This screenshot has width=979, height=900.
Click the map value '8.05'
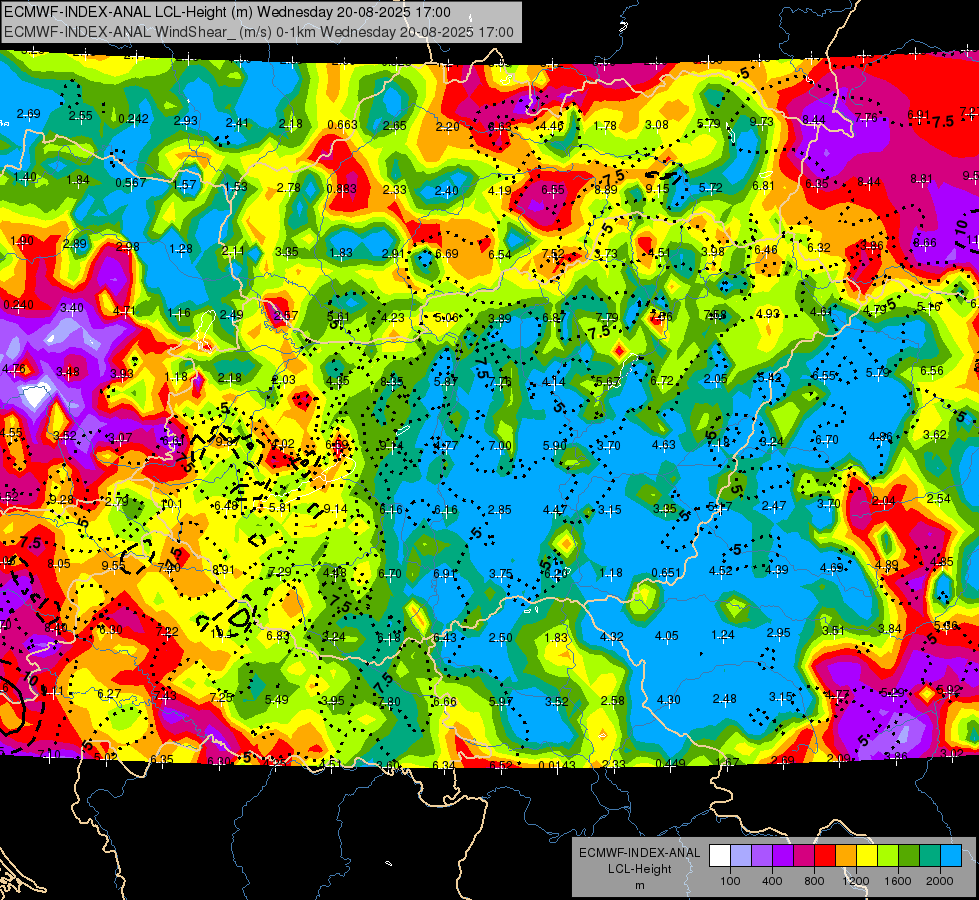click(59, 563)
